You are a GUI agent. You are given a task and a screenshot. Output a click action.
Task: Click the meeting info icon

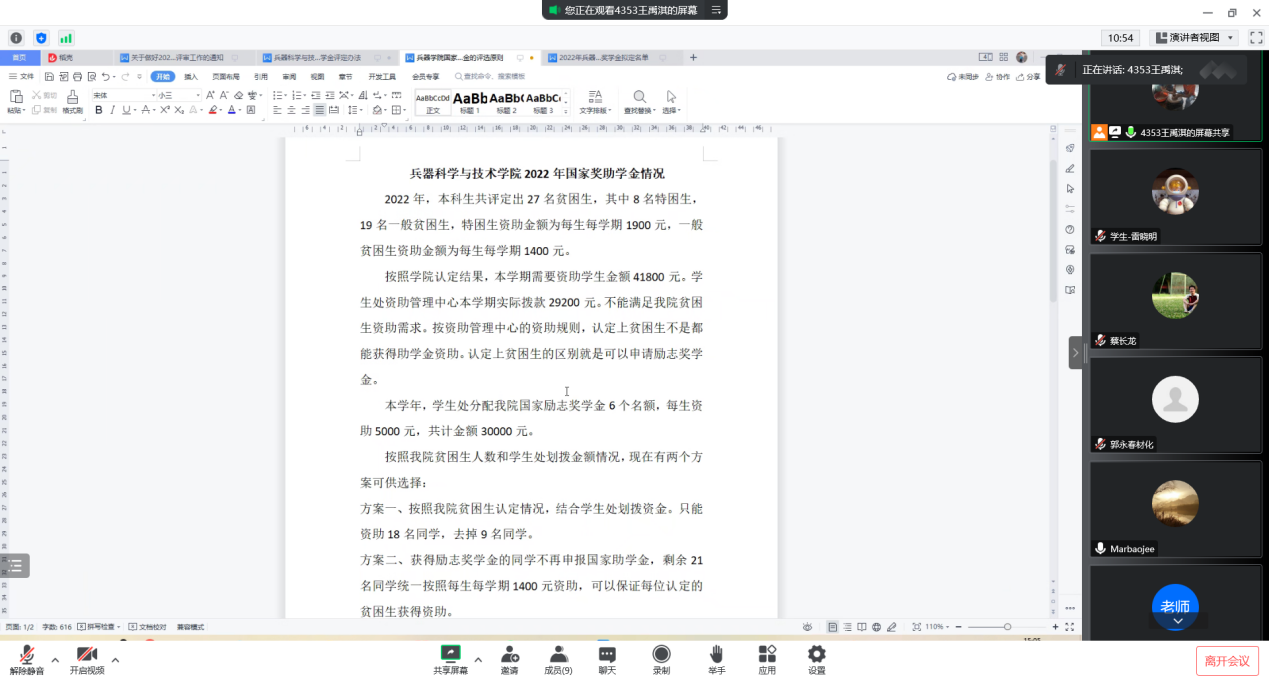[16, 38]
